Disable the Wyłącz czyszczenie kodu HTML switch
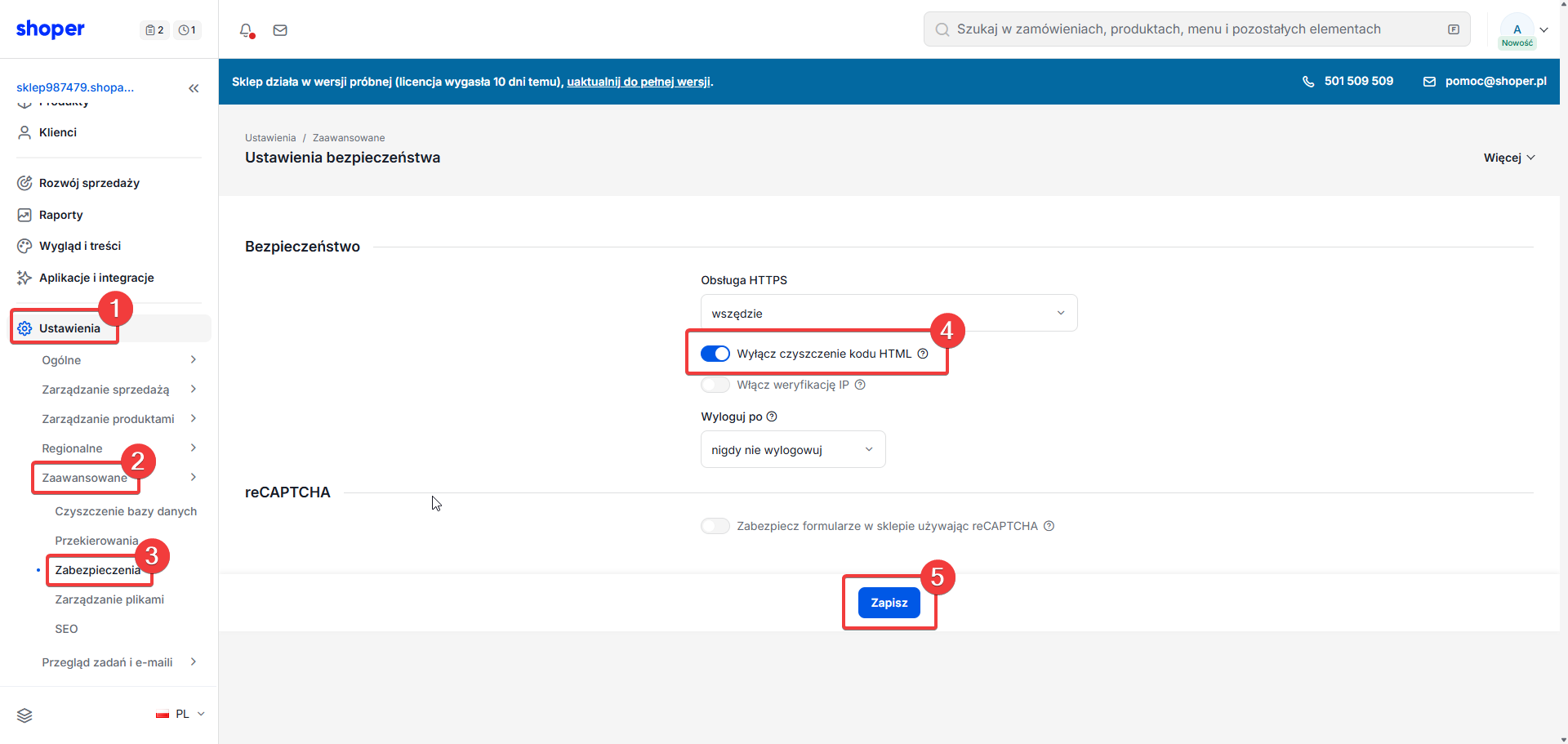Image resolution: width=1568 pixels, height=744 pixels. click(x=715, y=354)
